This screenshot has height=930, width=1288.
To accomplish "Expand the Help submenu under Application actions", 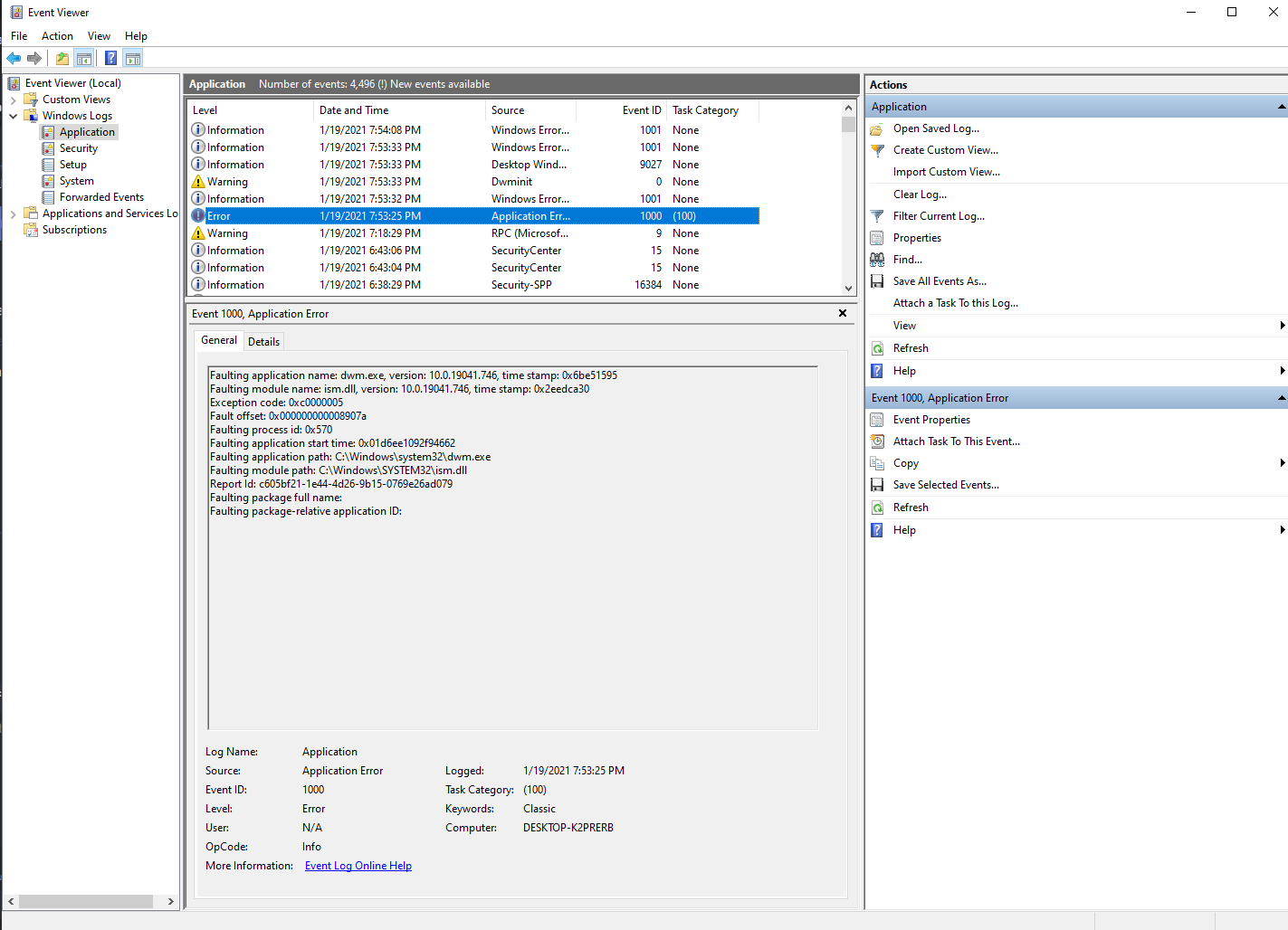I will pos(1282,371).
